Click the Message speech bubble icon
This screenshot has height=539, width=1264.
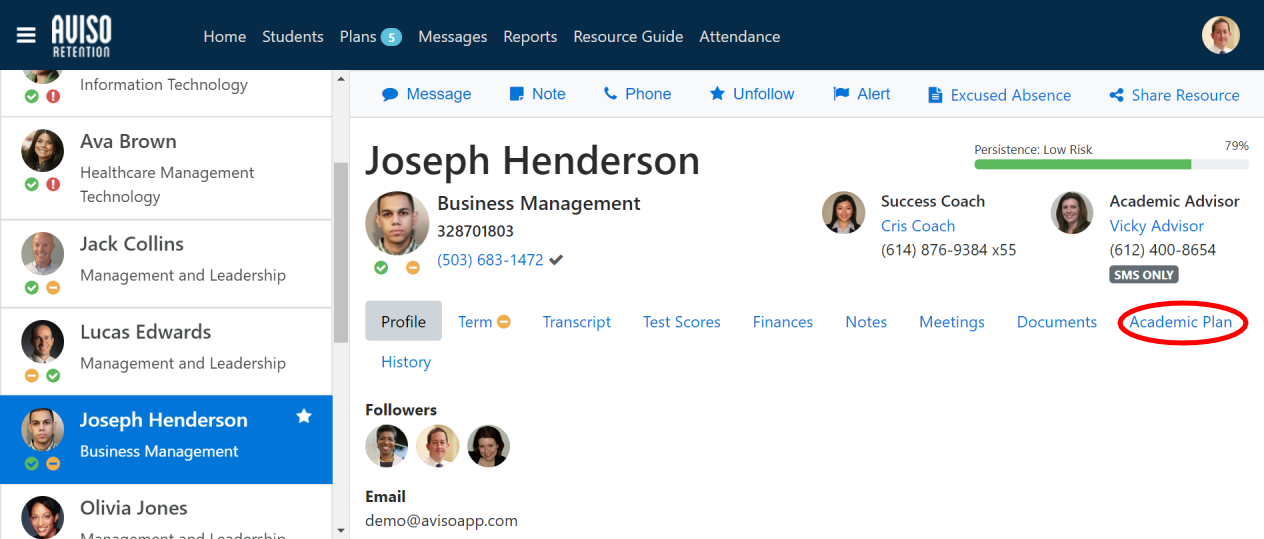pyautogui.click(x=390, y=95)
